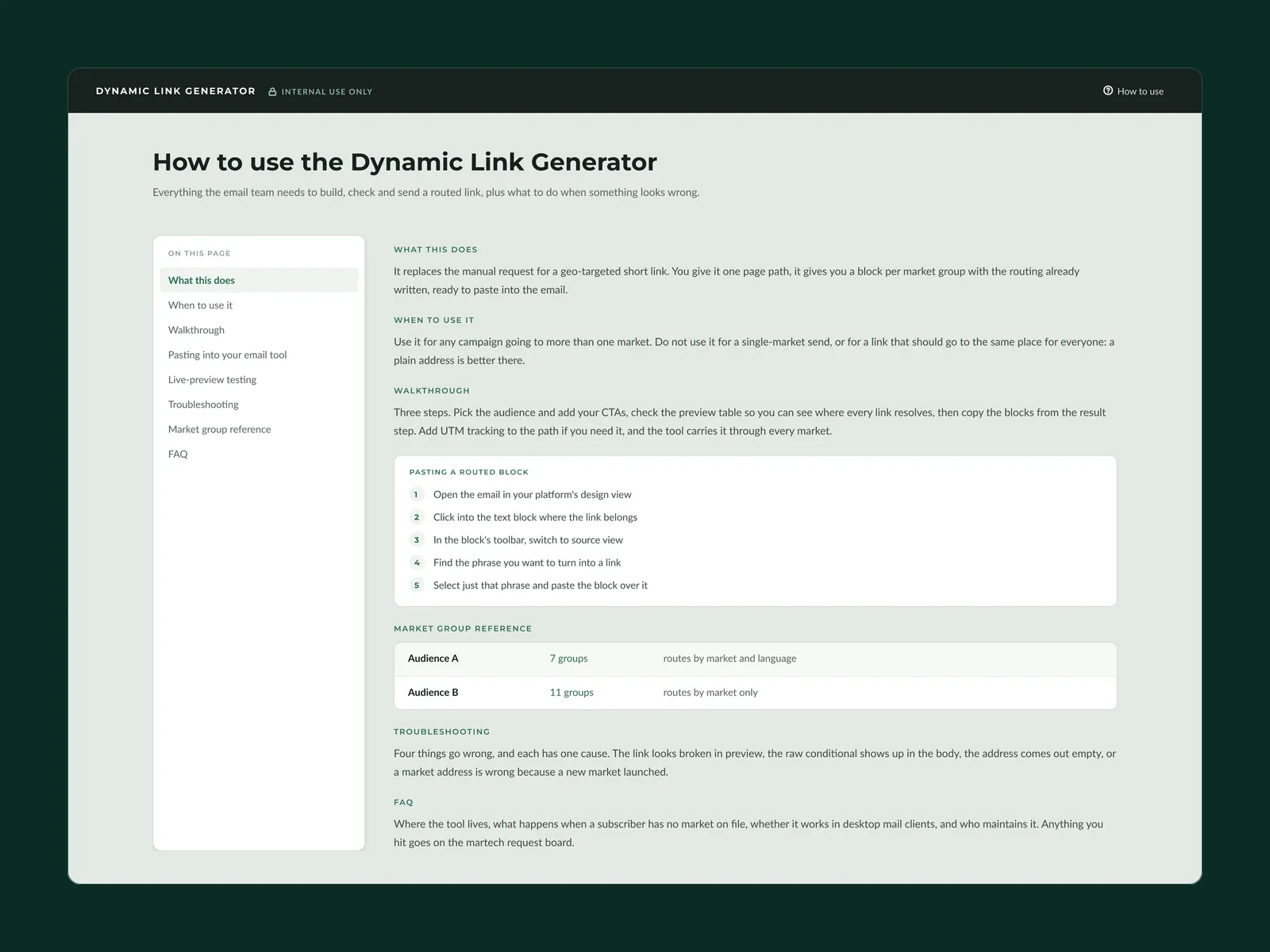Click the help question-mark icon in header
Viewport: 1270px width, 952px height.
1108,90
